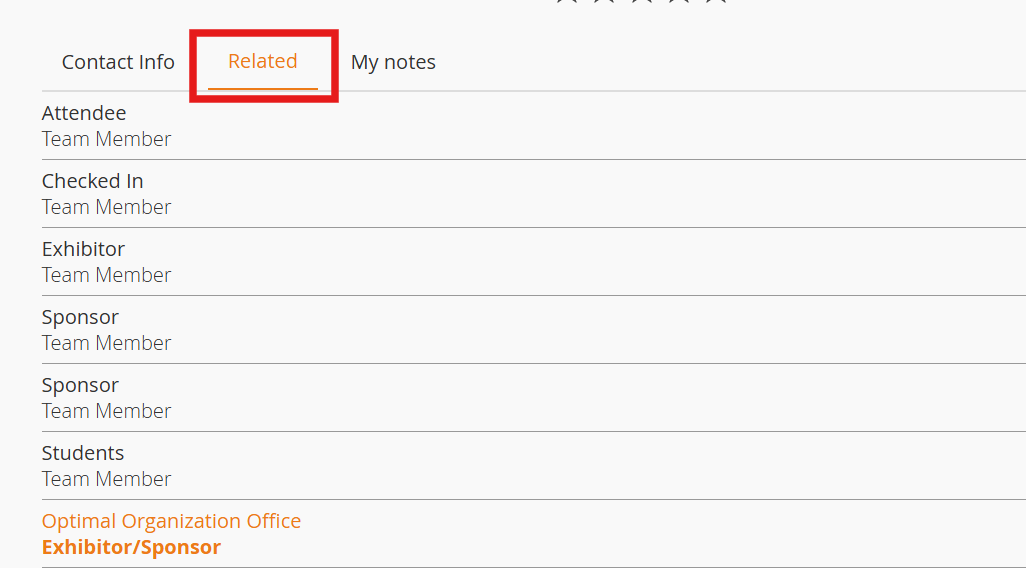The image size is (1026, 568).
Task: Click the Attendee list entry
Action: click(x=84, y=113)
